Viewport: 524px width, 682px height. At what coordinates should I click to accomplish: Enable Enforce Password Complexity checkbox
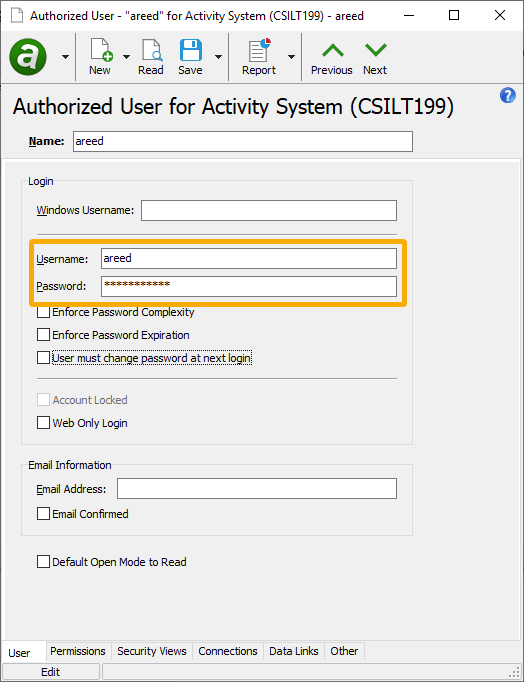click(43, 312)
